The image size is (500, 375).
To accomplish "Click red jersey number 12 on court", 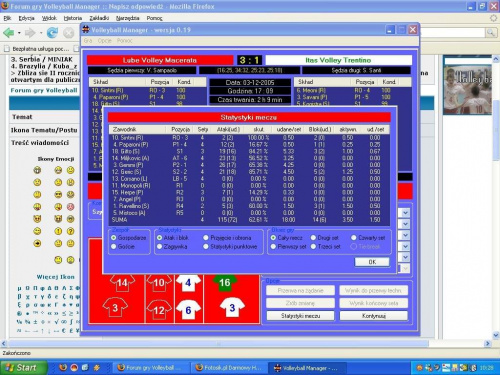I will tap(159, 310).
